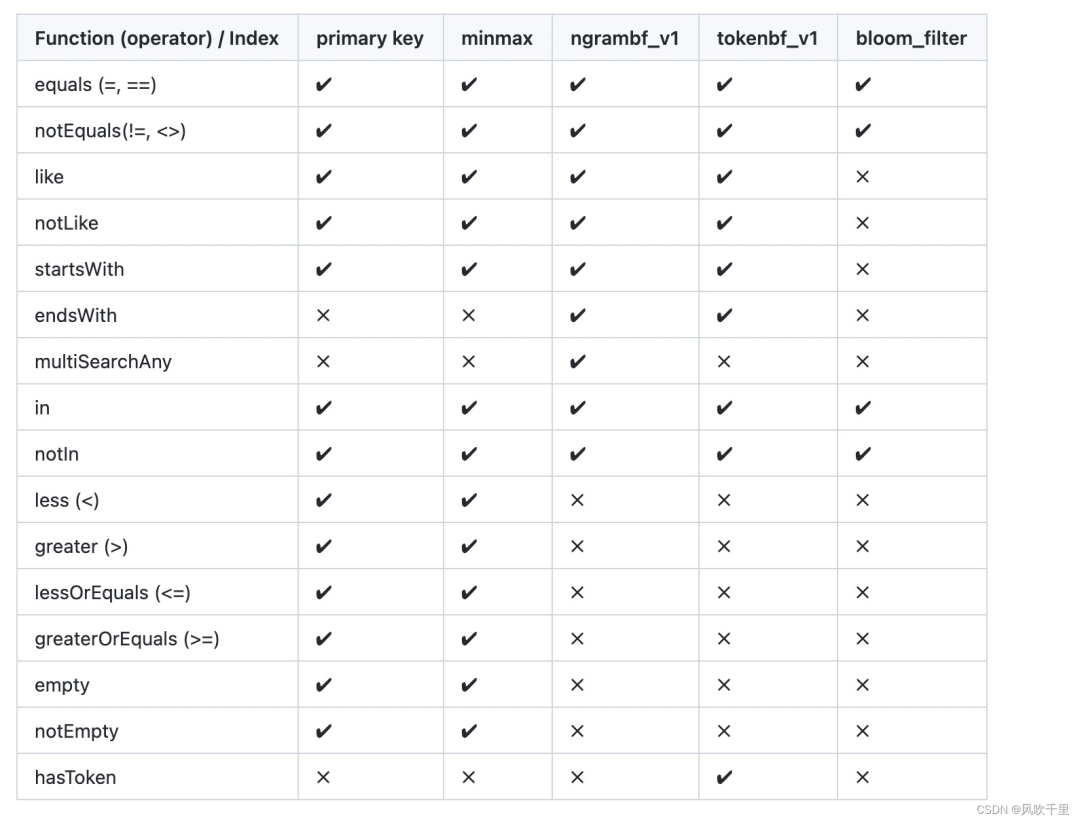
Task: Click the cross for hasToken under minmax
Action: 468,777
